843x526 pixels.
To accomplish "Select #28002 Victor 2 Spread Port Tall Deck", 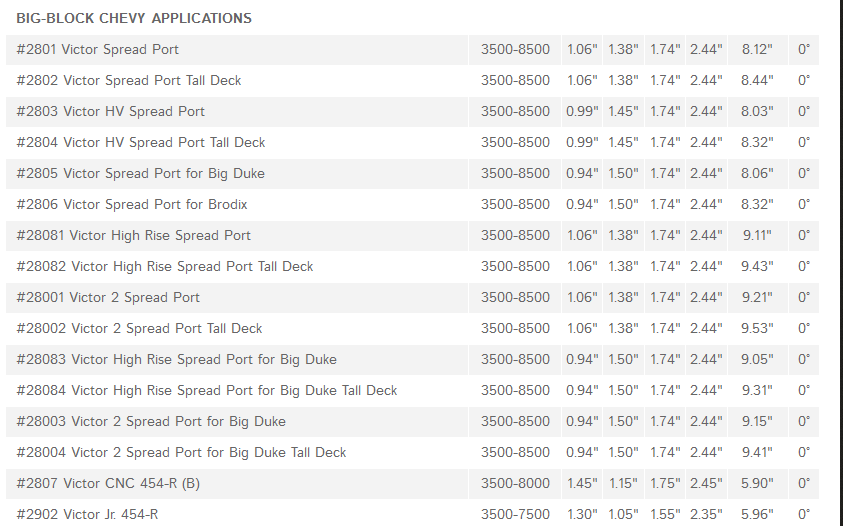I will click(139, 328).
